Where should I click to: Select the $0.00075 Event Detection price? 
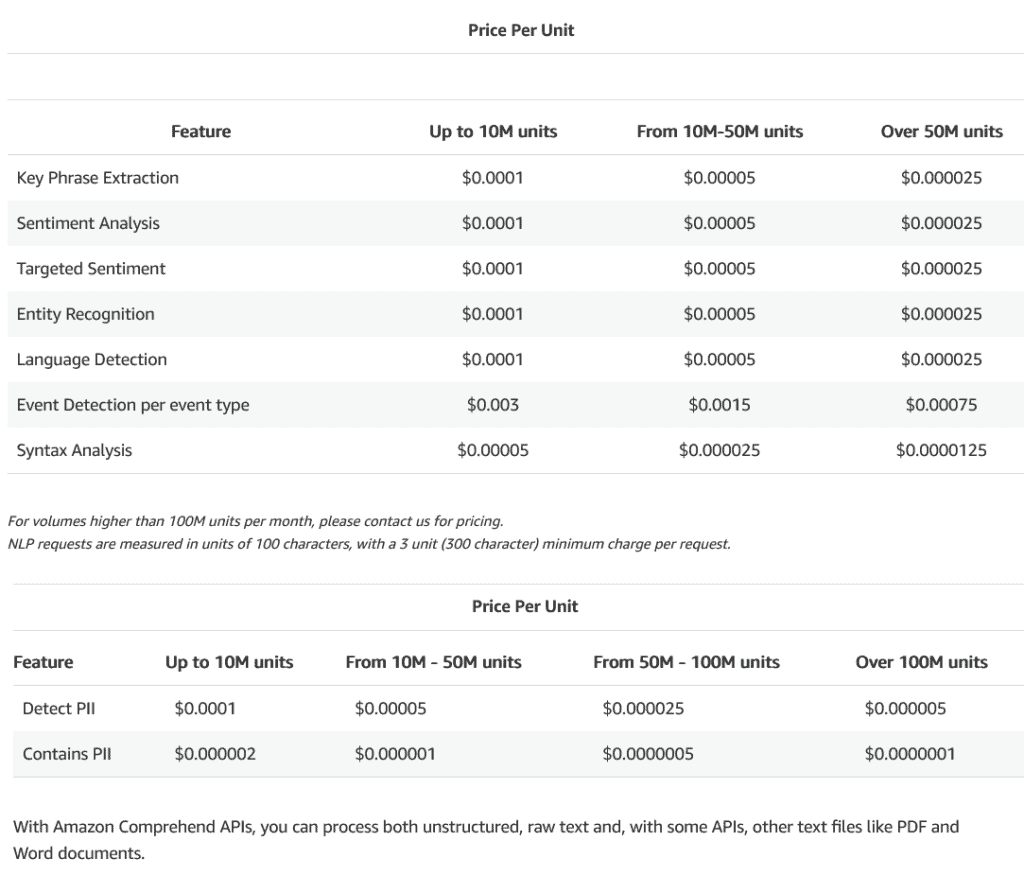pyautogui.click(x=942, y=405)
